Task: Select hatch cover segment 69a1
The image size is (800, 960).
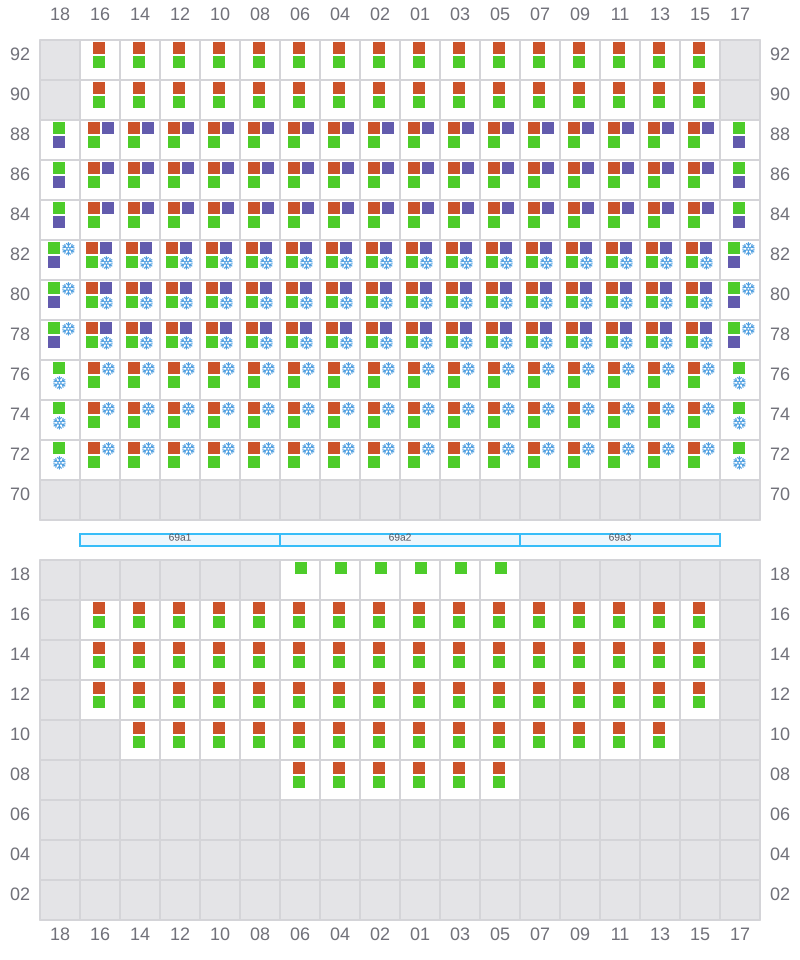Action: pos(180,539)
